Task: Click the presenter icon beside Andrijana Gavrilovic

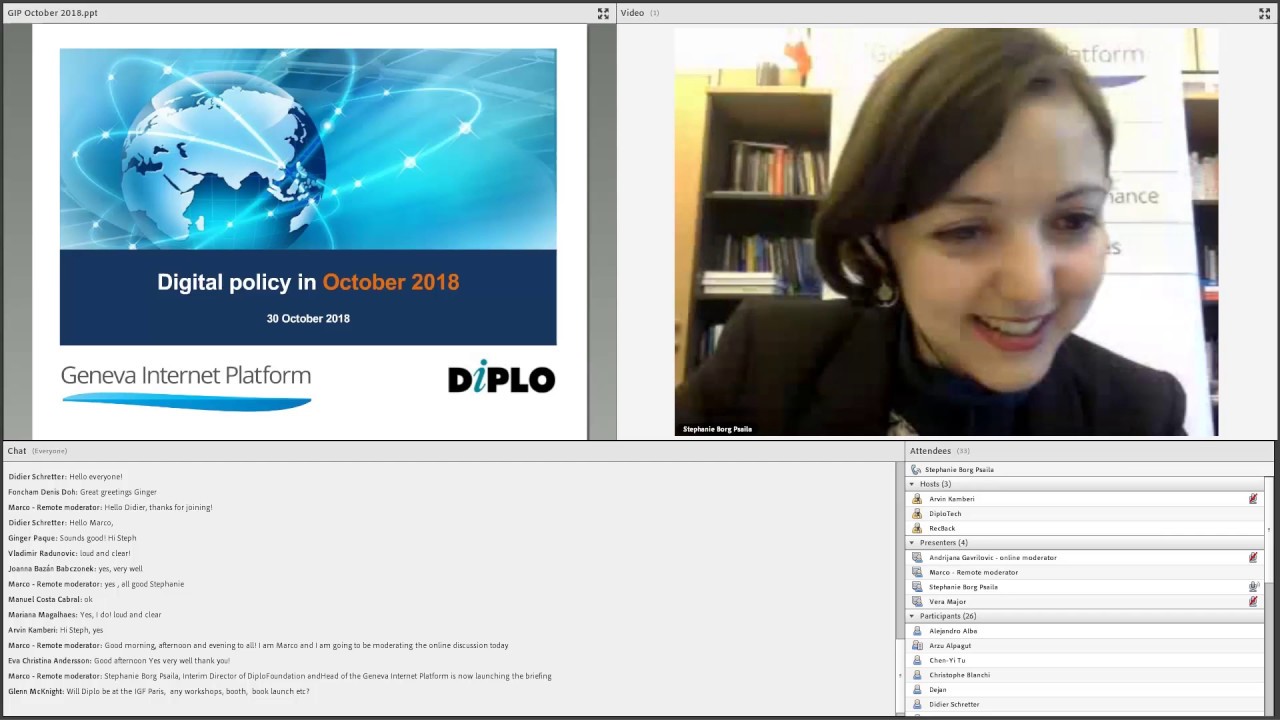Action: [917, 558]
